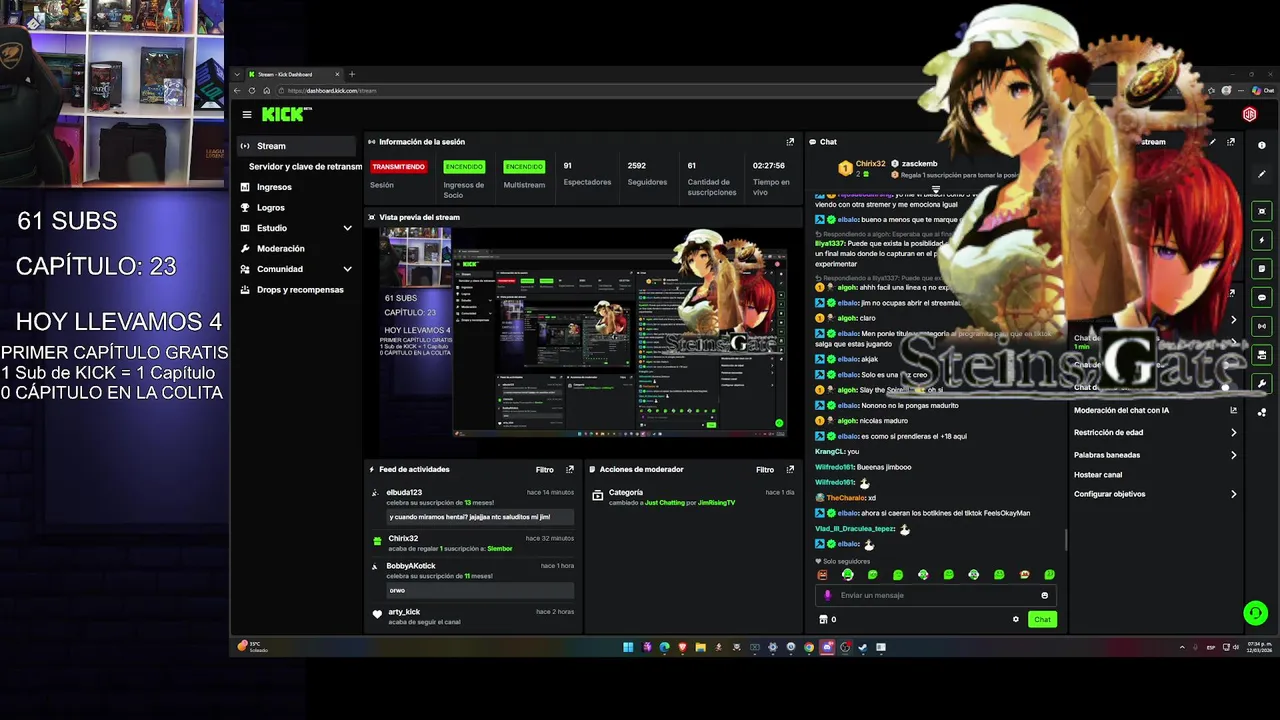
Task: Click last emote in chat emote row
Action: pyautogui.click(x=1049, y=575)
